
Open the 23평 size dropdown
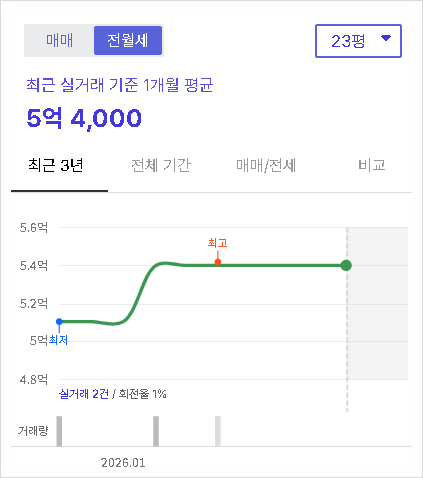point(358,41)
